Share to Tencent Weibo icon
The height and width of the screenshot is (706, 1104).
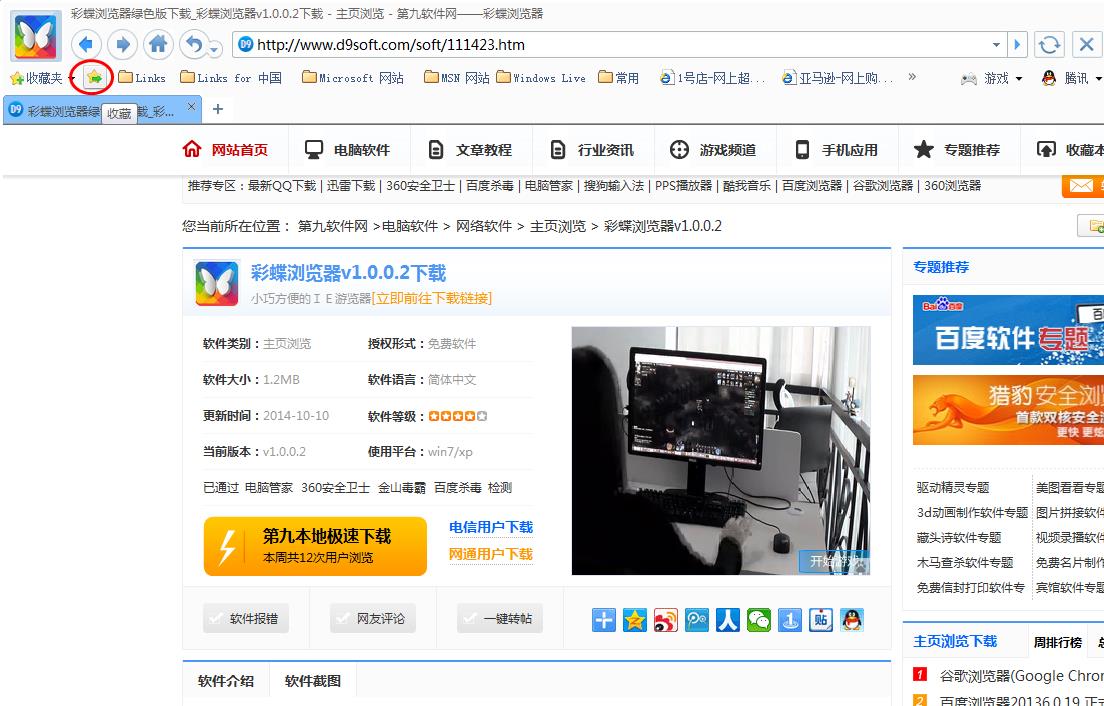[696, 619]
